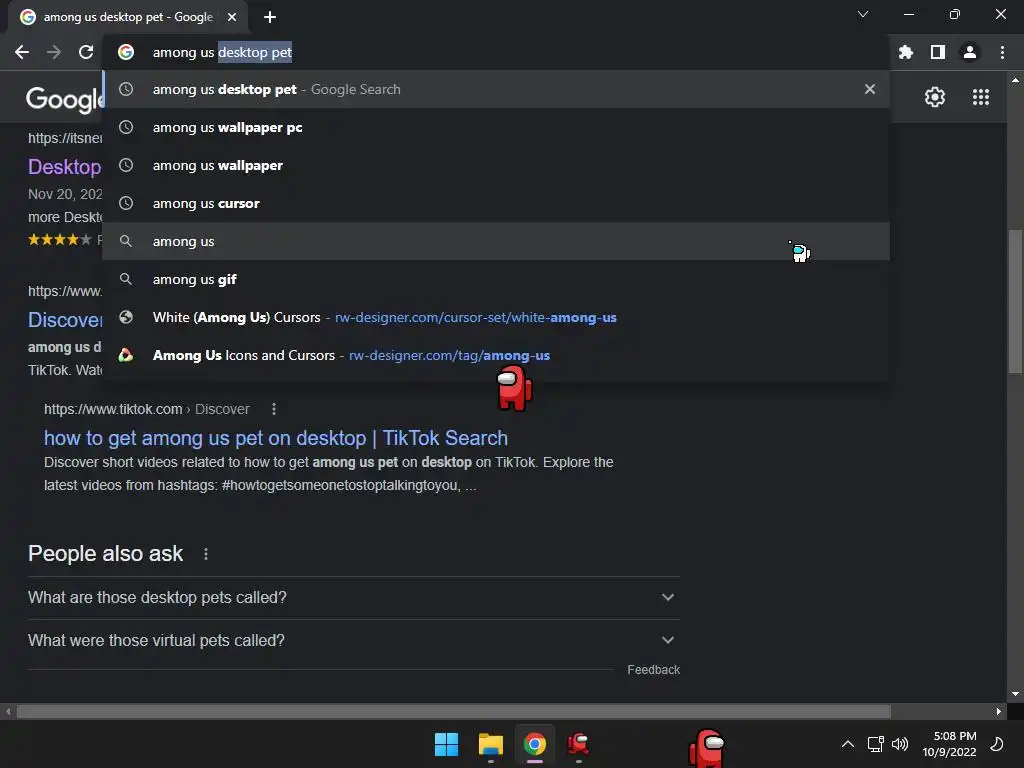This screenshot has height=768, width=1024.
Task: Click the Google logo
Action: (x=64, y=99)
